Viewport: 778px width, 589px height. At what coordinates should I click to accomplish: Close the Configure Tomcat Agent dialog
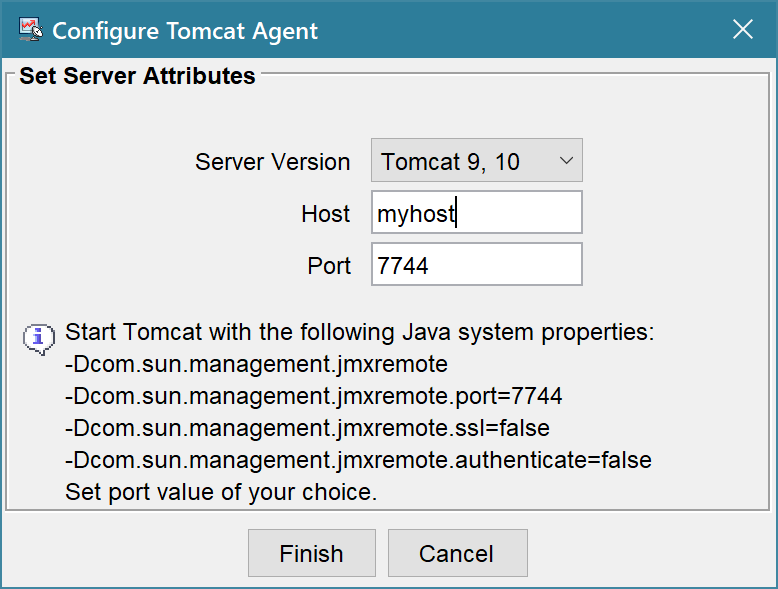tap(743, 29)
